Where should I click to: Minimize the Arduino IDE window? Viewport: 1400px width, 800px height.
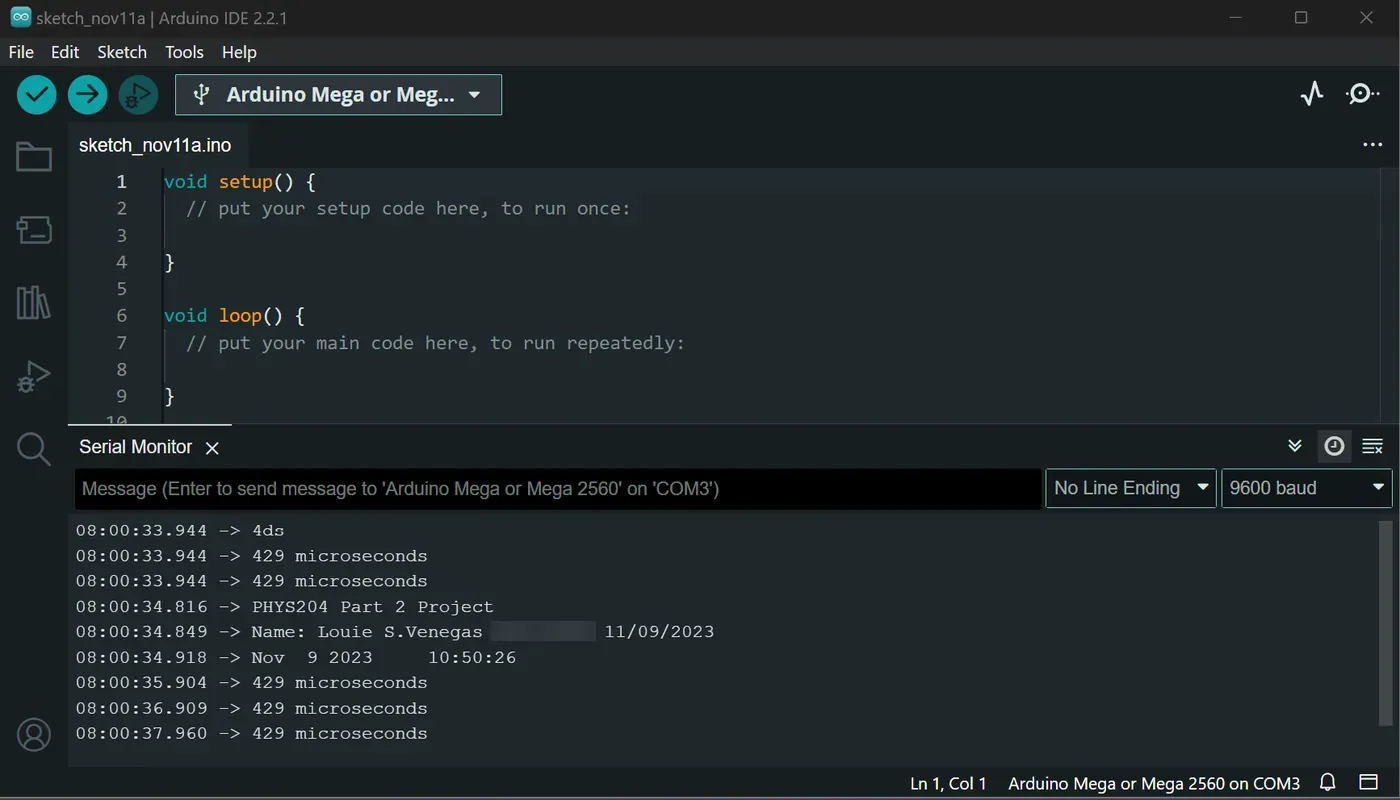[x=1236, y=17]
